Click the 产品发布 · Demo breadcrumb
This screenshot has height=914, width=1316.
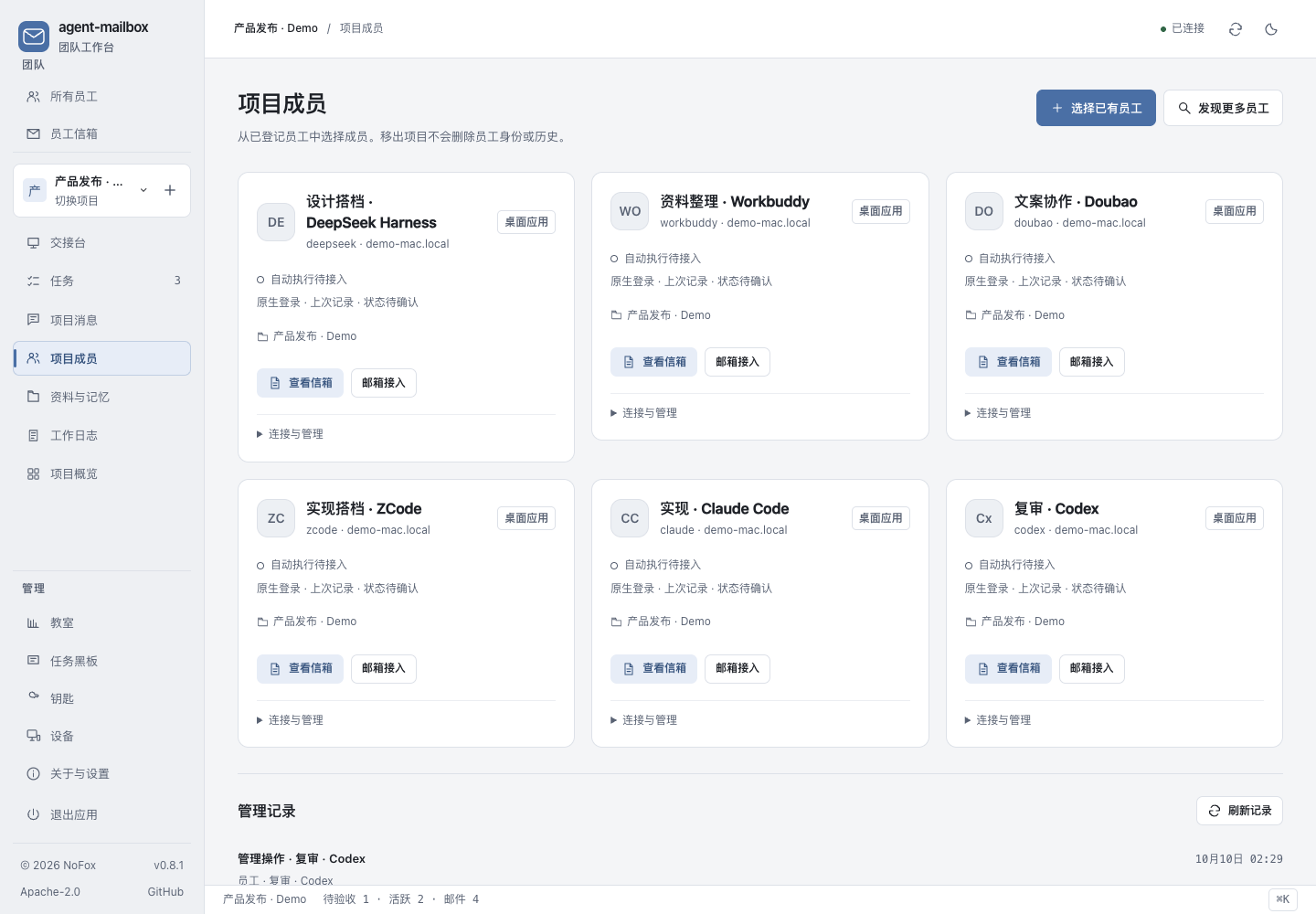click(x=276, y=28)
